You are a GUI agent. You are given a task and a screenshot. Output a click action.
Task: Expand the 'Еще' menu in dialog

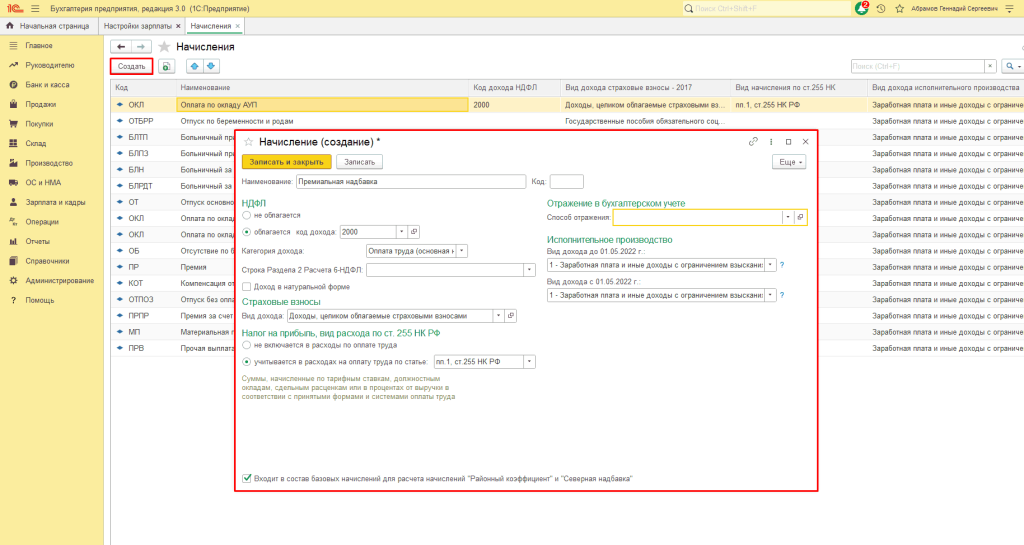789,161
